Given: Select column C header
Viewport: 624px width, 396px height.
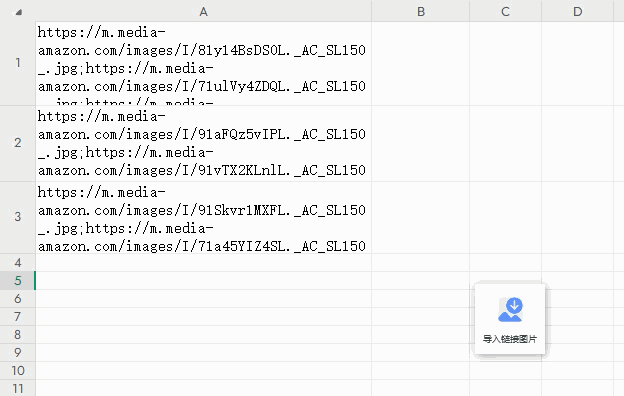Looking at the screenshot, I should click(505, 11).
